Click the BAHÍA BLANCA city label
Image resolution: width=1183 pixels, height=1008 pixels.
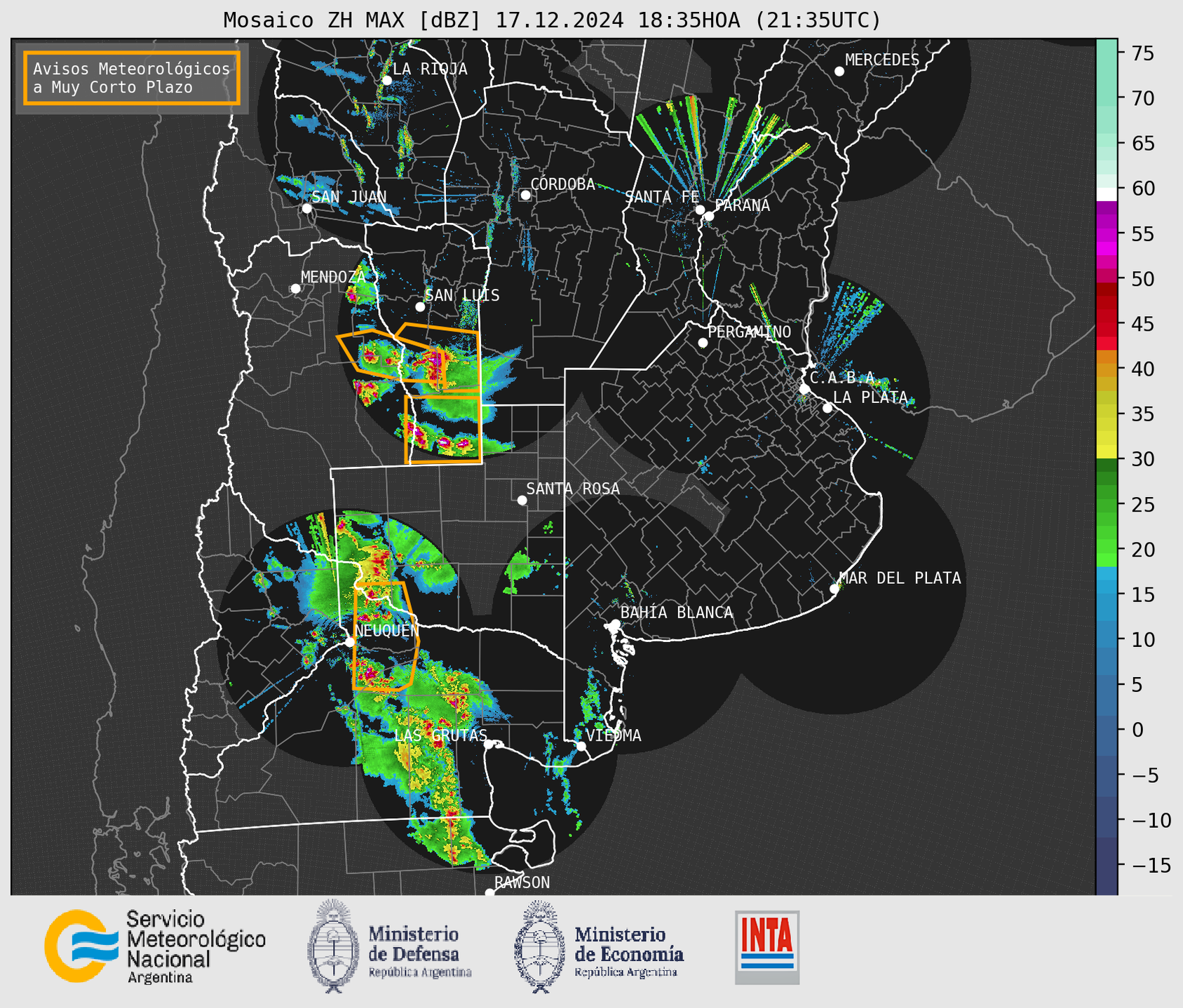click(x=677, y=613)
